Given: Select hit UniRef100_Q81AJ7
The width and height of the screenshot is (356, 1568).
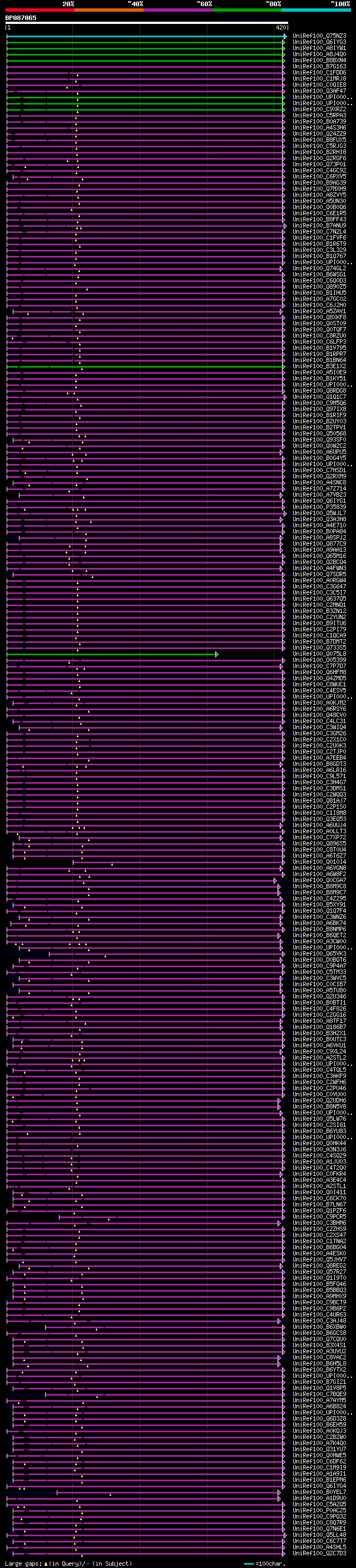Looking at the screenshot, I should tap(319, 800).
